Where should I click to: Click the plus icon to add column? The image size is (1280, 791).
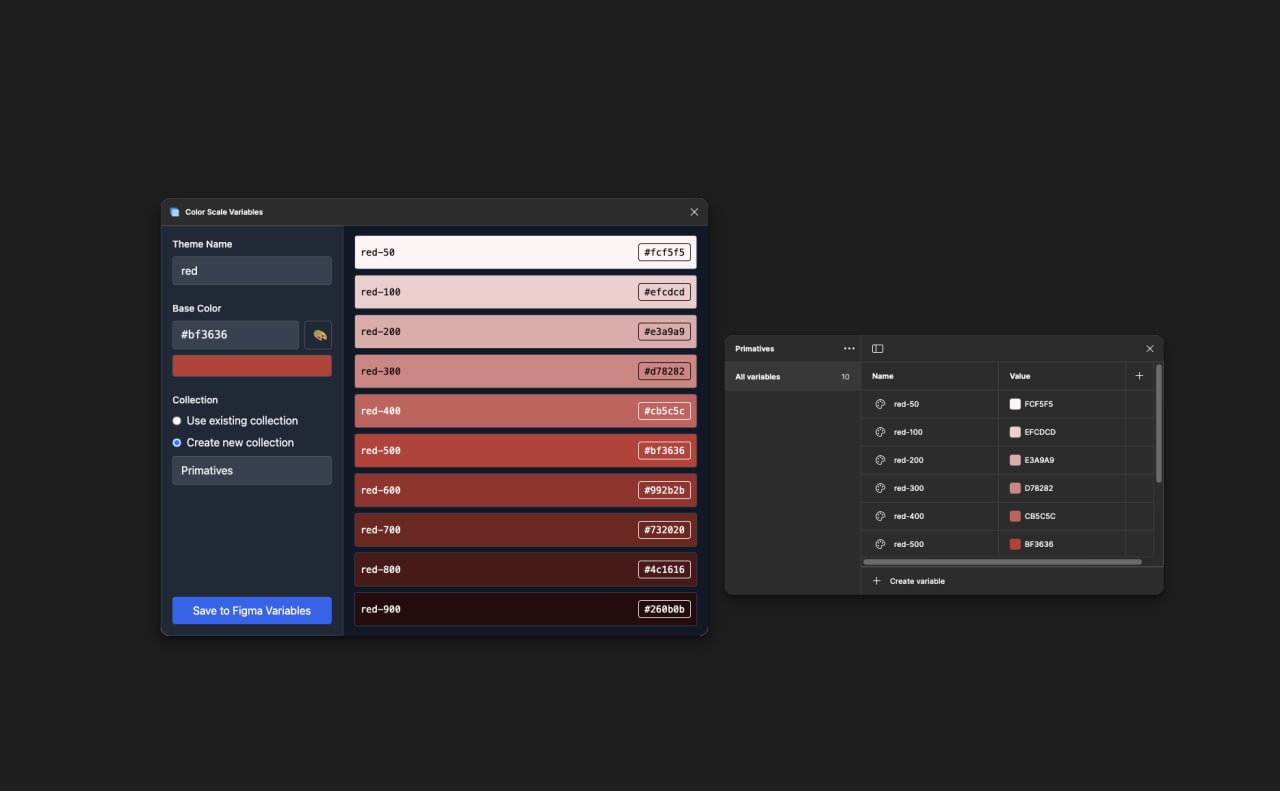coord(1139,376)
